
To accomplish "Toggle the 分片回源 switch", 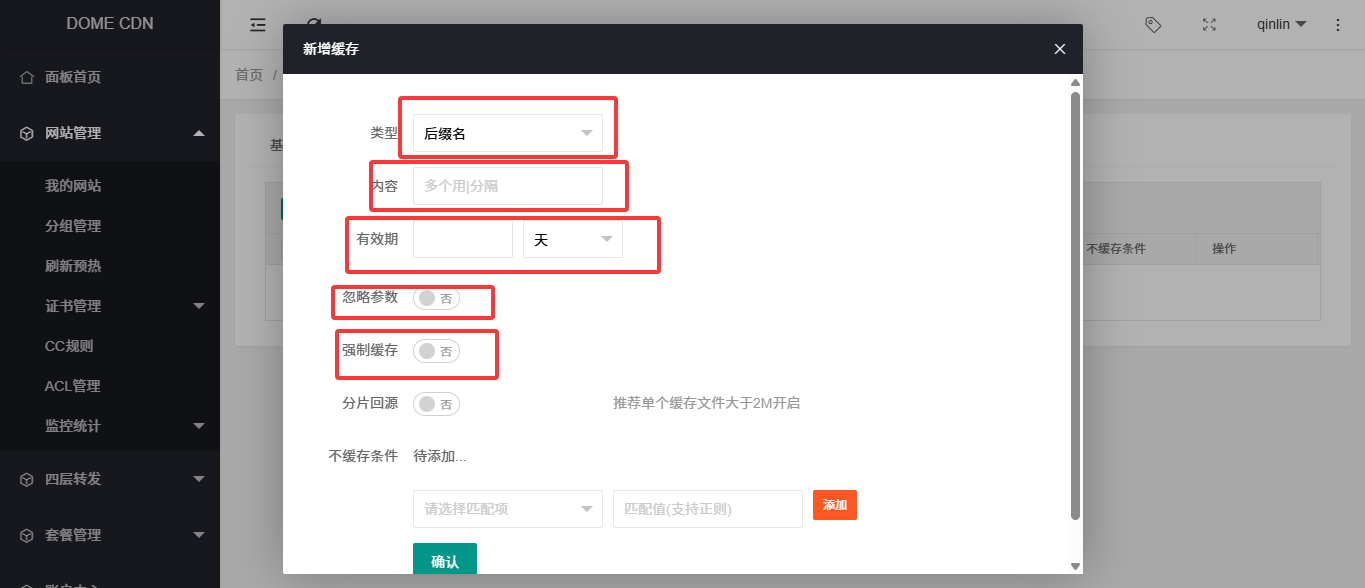I will coord(436,404).
